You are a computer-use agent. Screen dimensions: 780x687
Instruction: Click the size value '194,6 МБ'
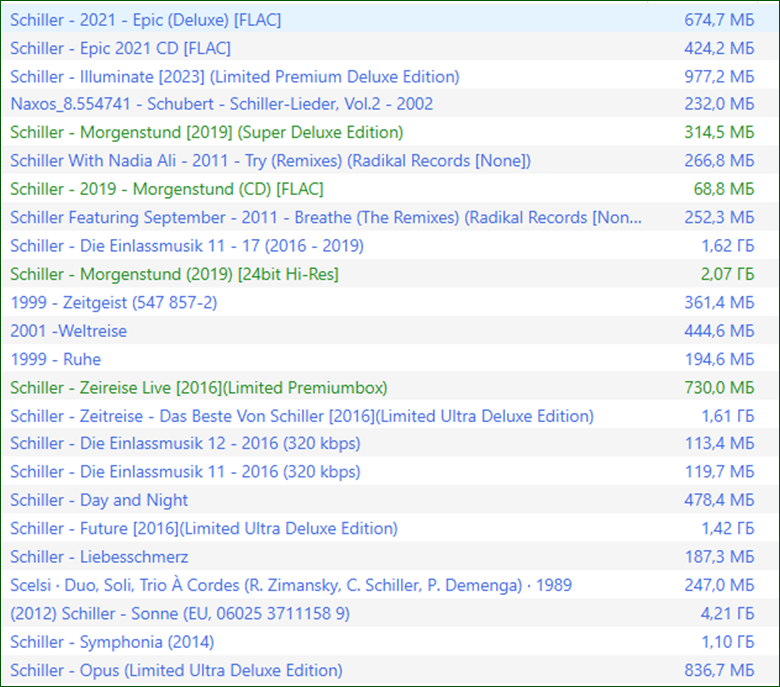click(719, 359)
